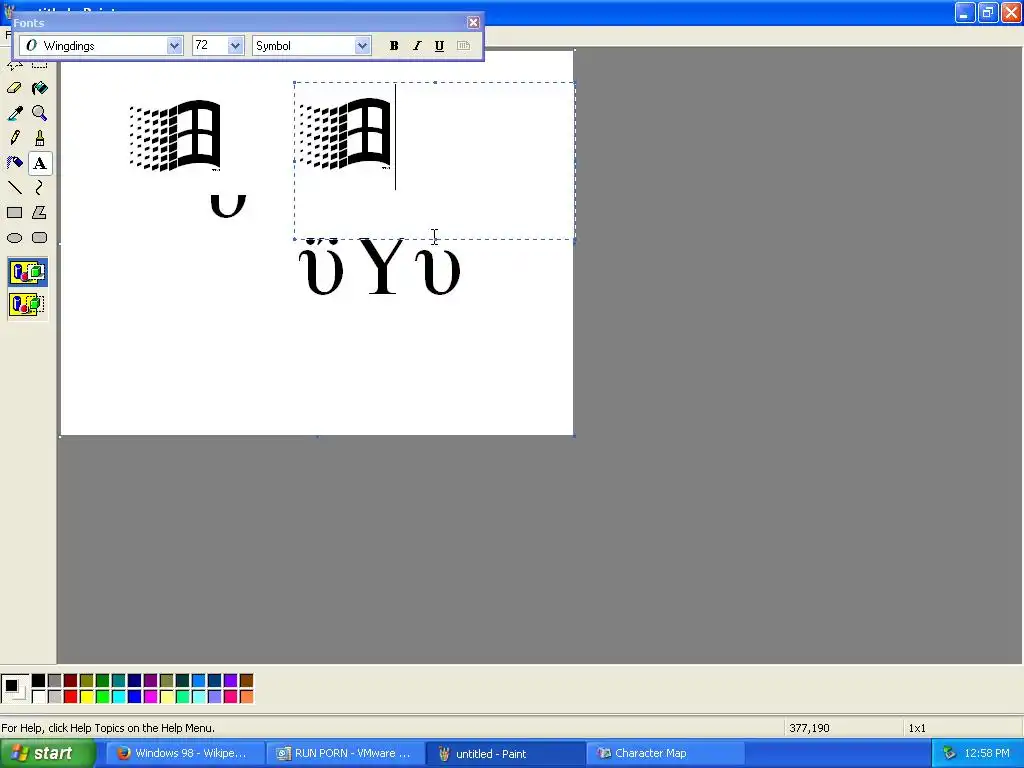This screenshot has width=1024, height=768.
Task: Open the Symbol script dropdown arrow
Action: [x=362, y=46]
